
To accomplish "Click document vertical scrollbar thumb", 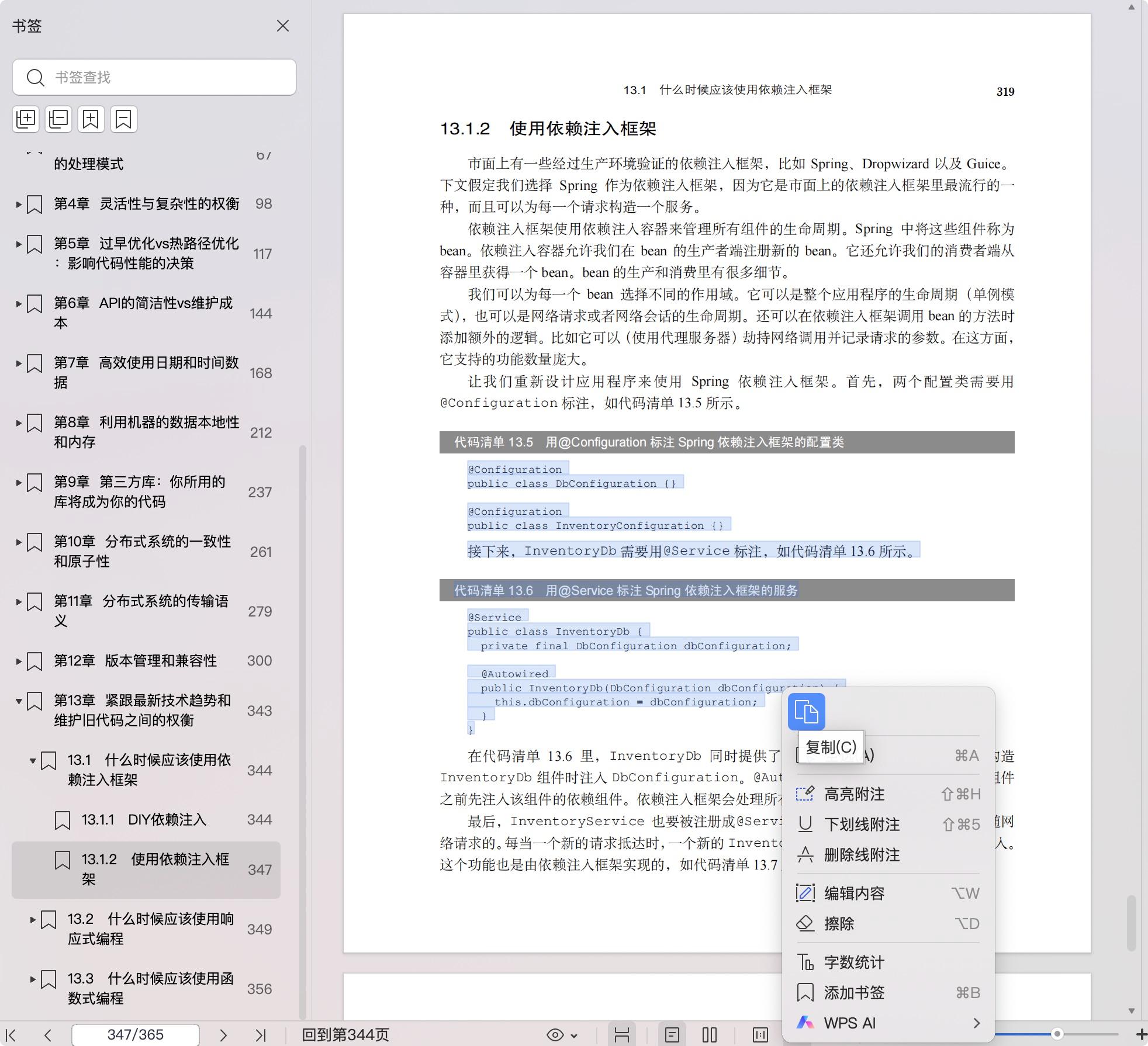I will (x=1131, y=922).
